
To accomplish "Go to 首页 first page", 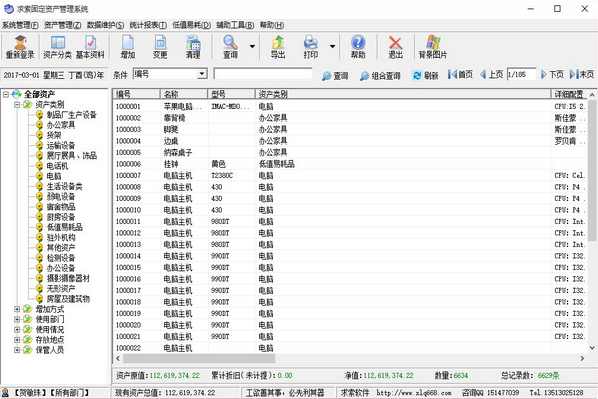I will point(460,74).
